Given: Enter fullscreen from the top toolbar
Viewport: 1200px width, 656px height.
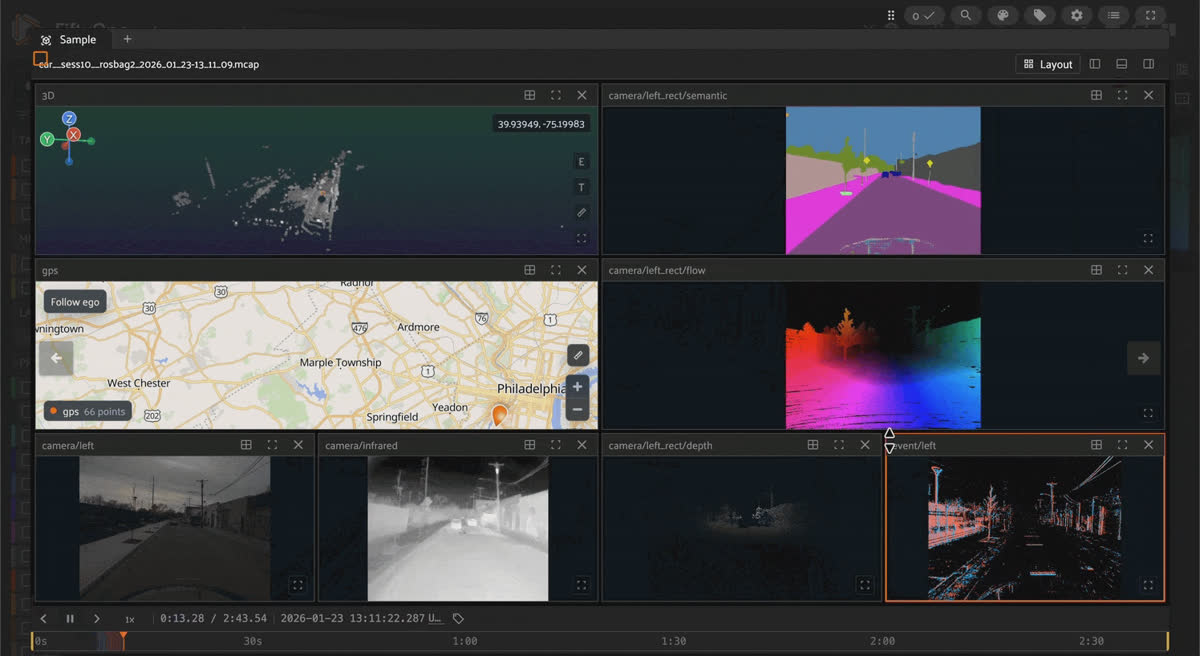Looking at the screenshot, I should (1151, 15).
